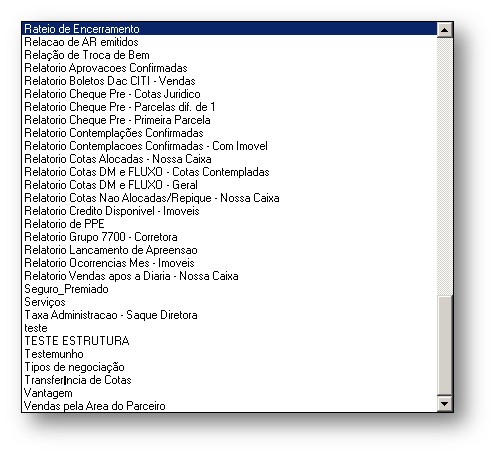Viewport: 496px width, 455px height.
Task: Choose Relação de Troca de Bem
Action: coord(229,55)
